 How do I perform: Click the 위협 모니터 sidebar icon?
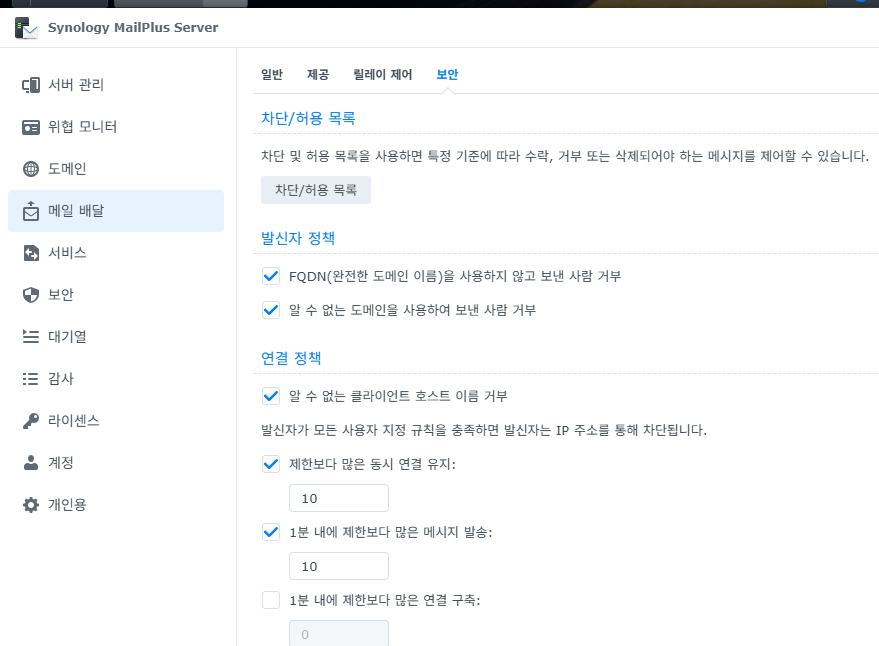tap(31, 127)
